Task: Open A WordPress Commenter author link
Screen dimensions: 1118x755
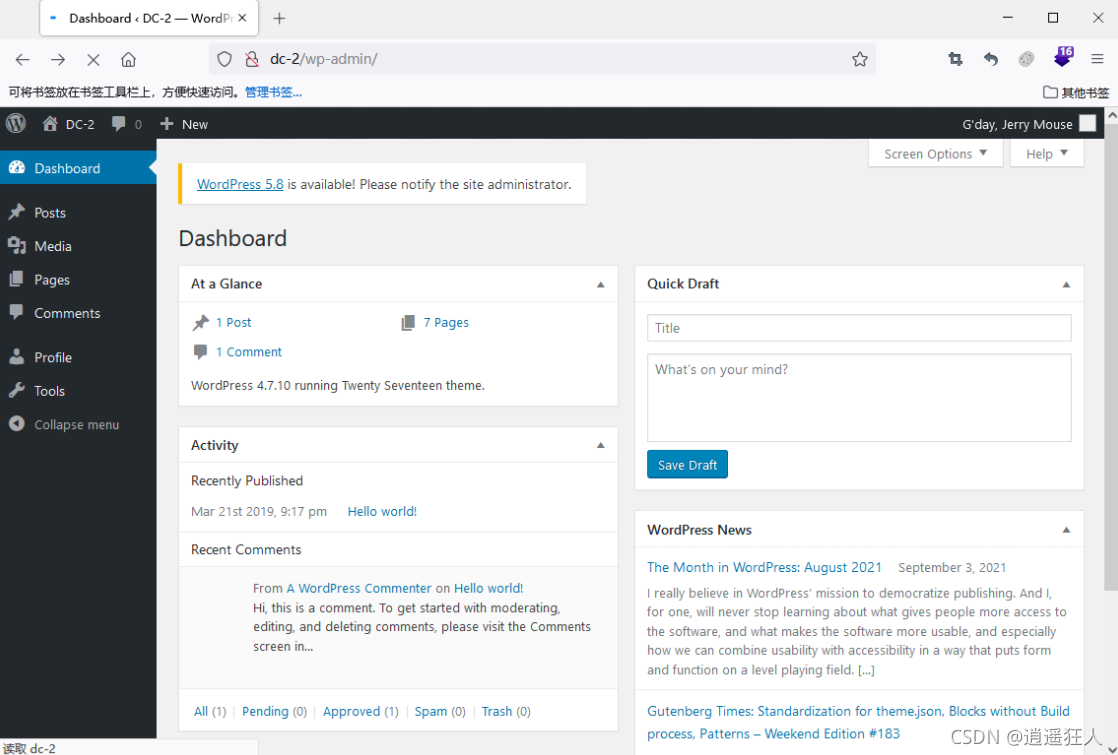Action: pyautogui.click(x=359, y=588)
